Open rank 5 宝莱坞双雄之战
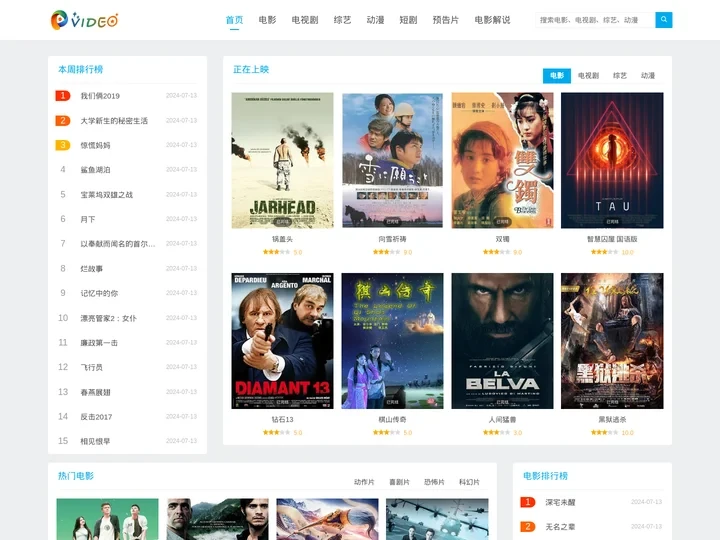Image resolution: width=720 pixels, height=540 pixels. (107, 195)
